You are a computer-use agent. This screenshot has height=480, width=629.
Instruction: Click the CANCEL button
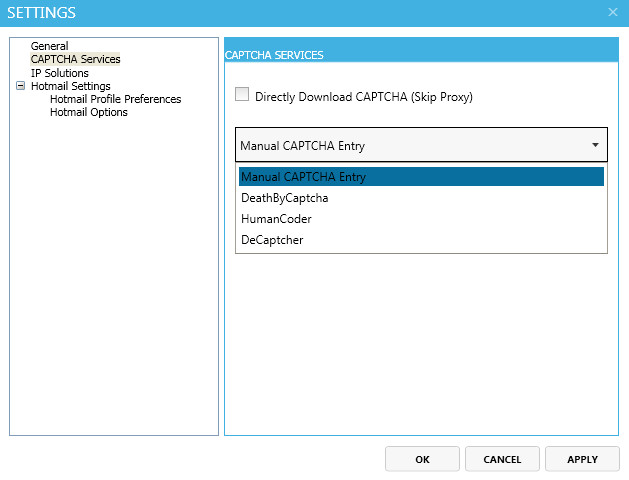502,459
